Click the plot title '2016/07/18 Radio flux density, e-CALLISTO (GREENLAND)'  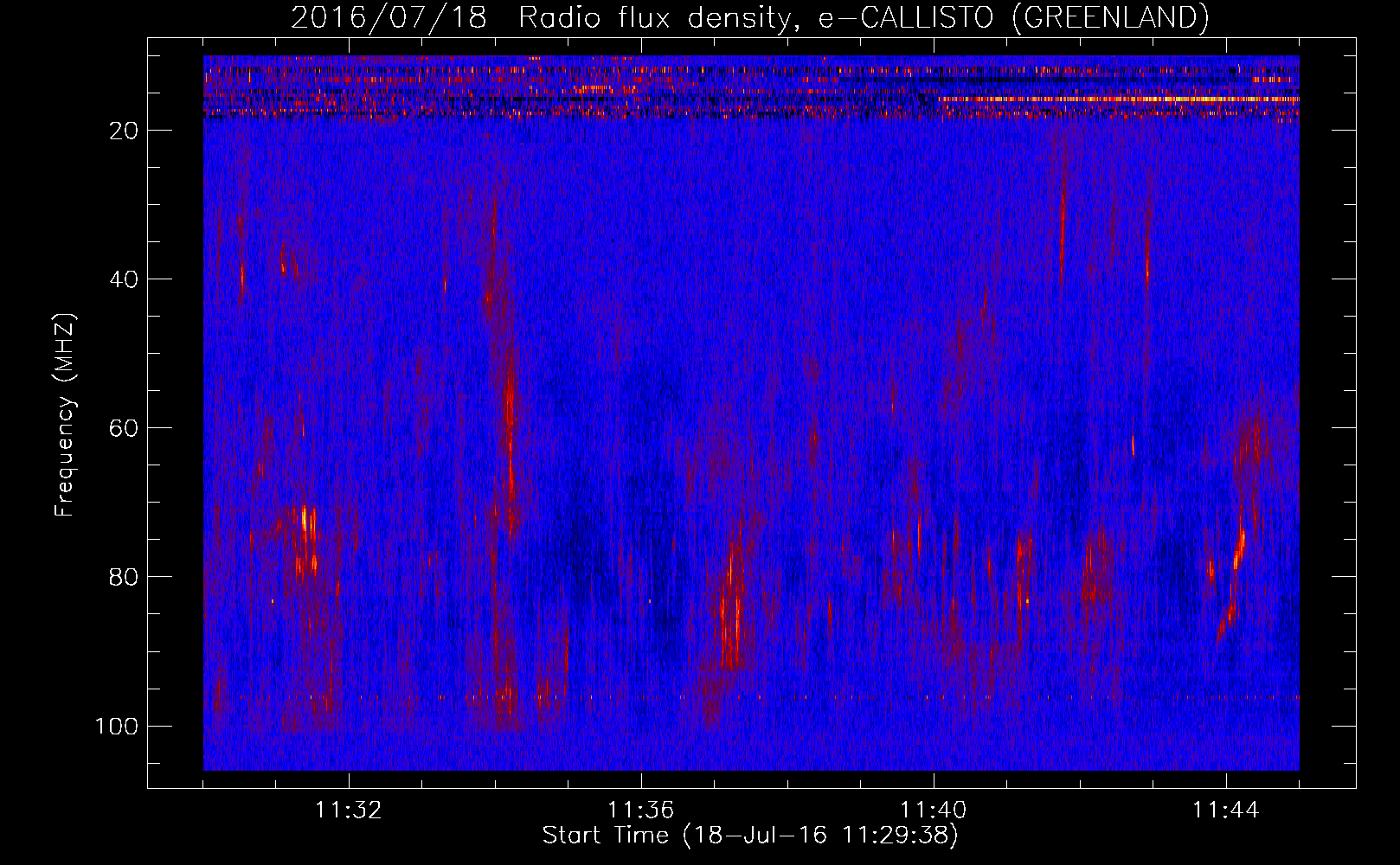click(749, 17)
